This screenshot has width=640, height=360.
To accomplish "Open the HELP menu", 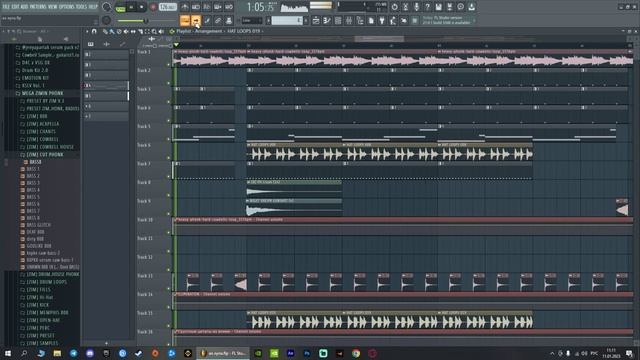I will pyautogui.click(x=93, y=7).
